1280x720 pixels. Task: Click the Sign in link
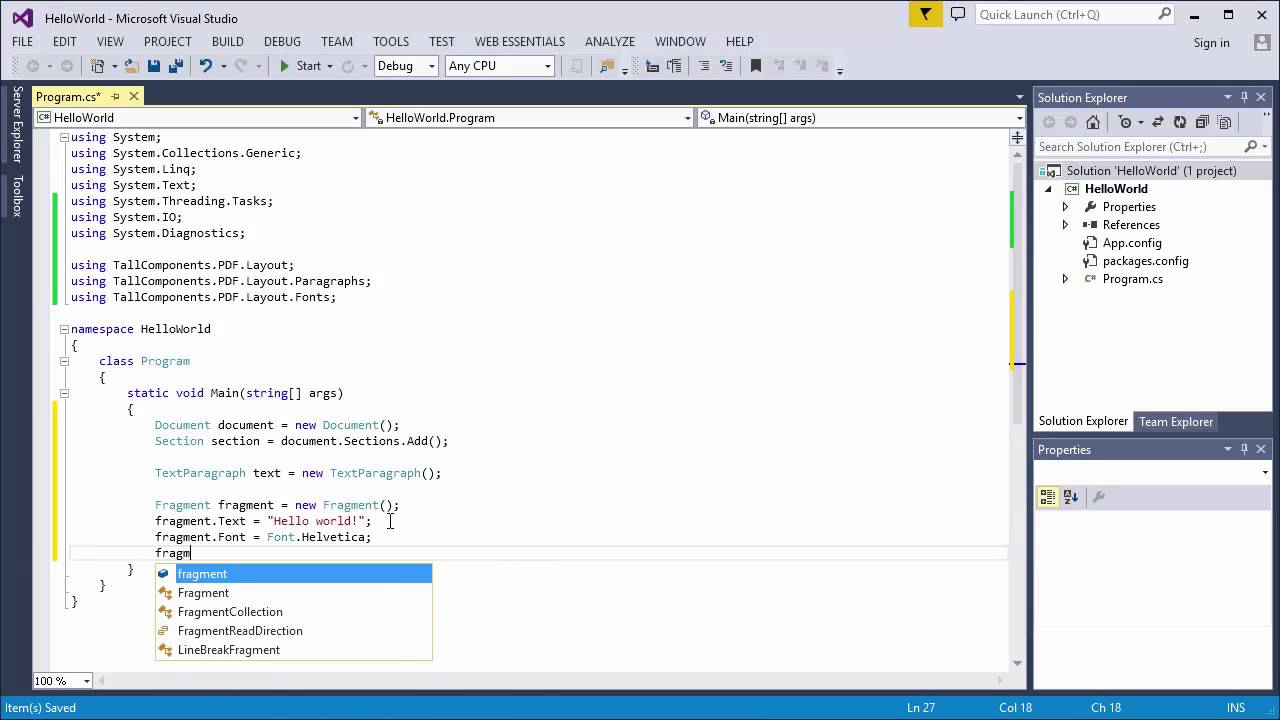click(1211, 43)
